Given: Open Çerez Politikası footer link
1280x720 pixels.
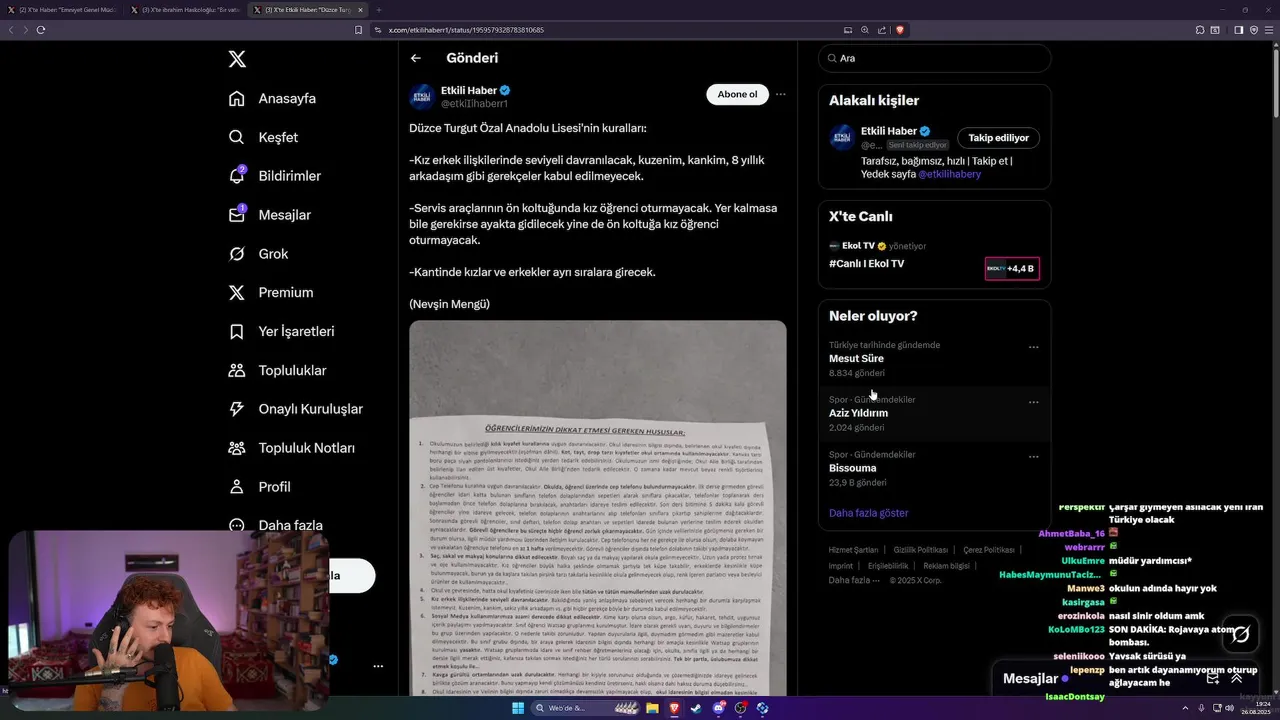Looking at the screenshot, I should (x=989, y=550).
